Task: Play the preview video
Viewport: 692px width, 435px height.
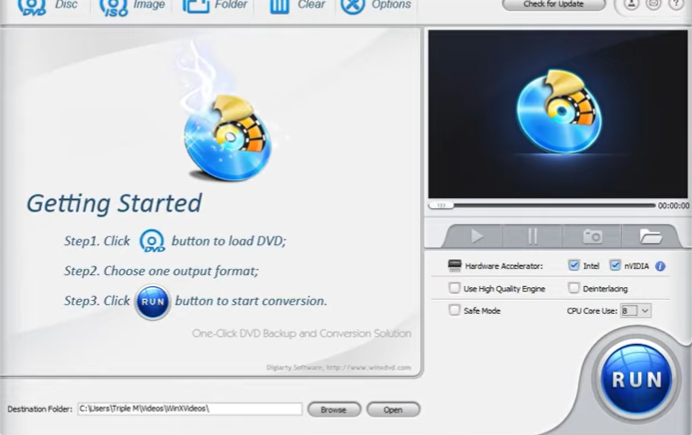Action: (x=476, y=236)
